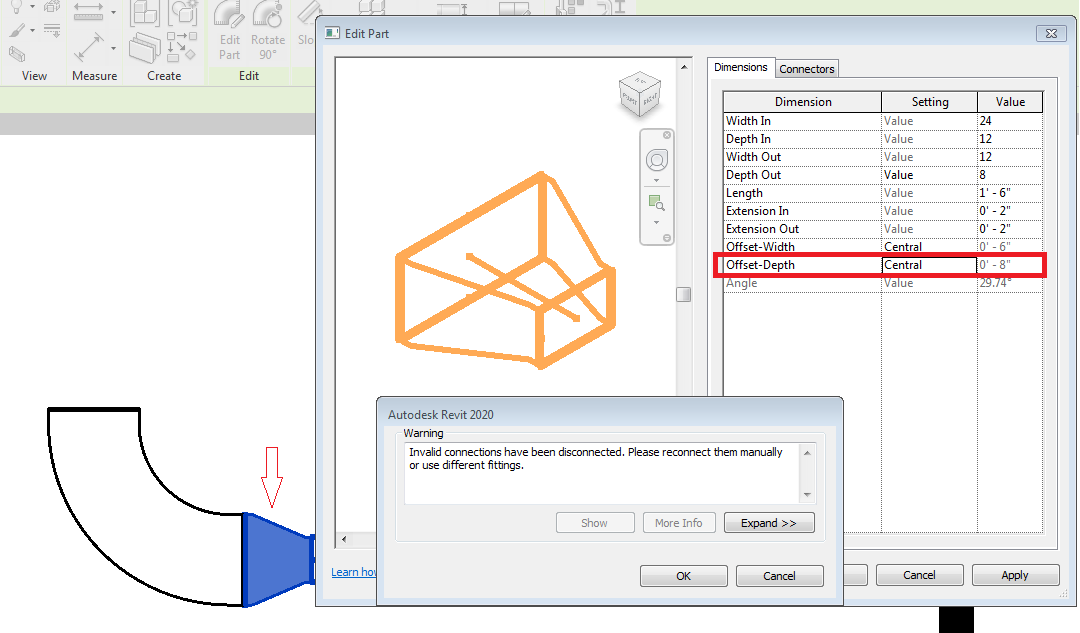The width and height of the screenshot is (1080, 633).
Task: Expand the warning details with Expand button
Action: pos(768,522)
